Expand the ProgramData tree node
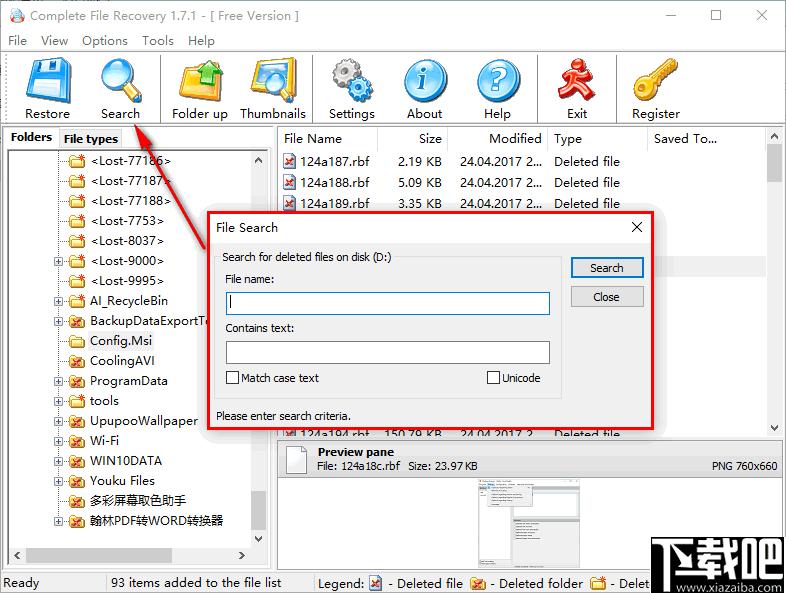This screenshot has width=786, height=593. [59, 381]
